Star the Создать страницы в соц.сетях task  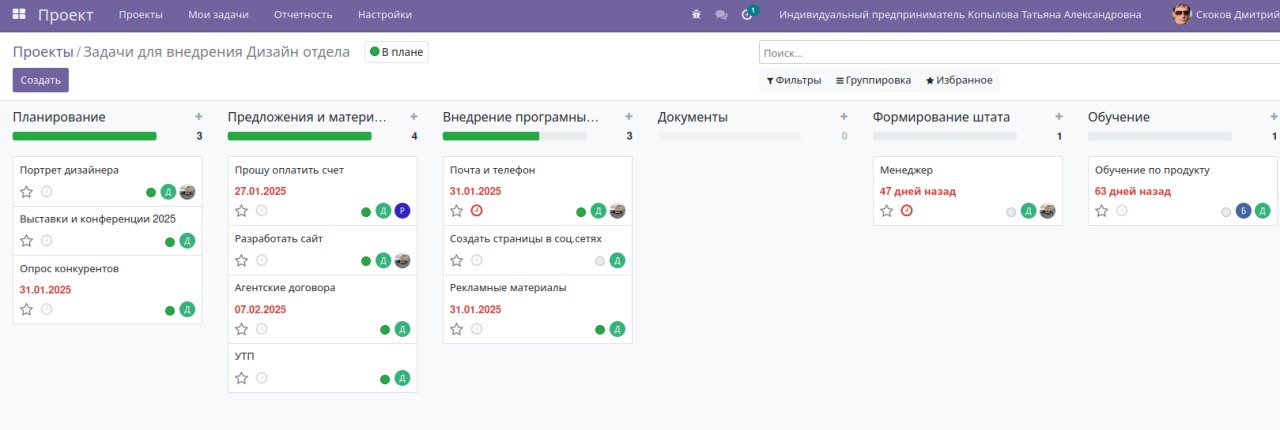click(457, 260)
